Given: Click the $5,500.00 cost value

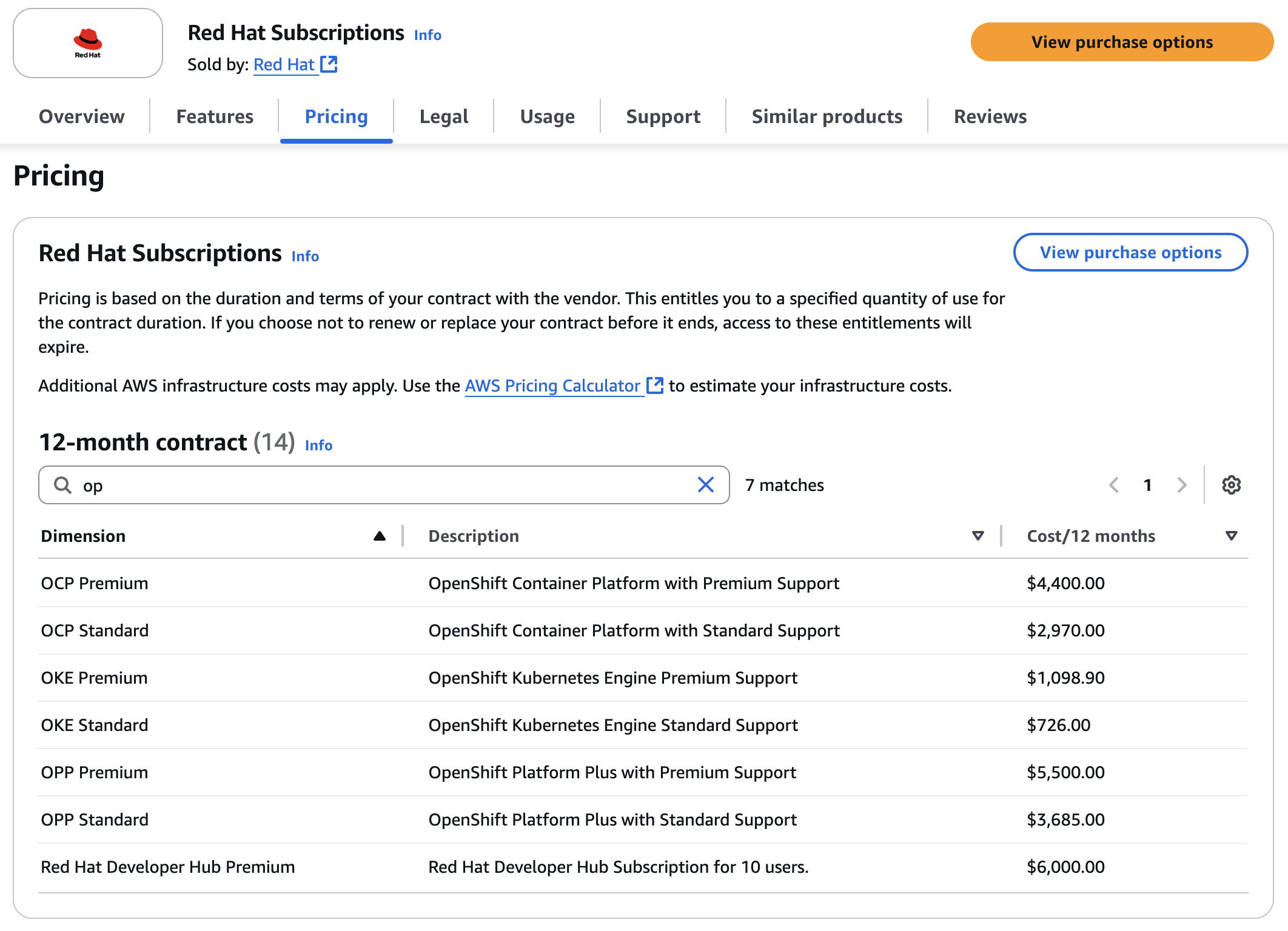Looking at the screenshot, I should coord(1065,772).
